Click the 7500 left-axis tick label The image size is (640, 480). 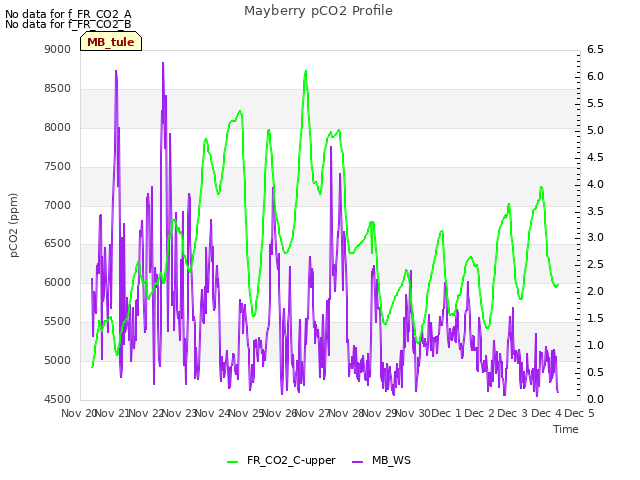[x=58, y=166]
